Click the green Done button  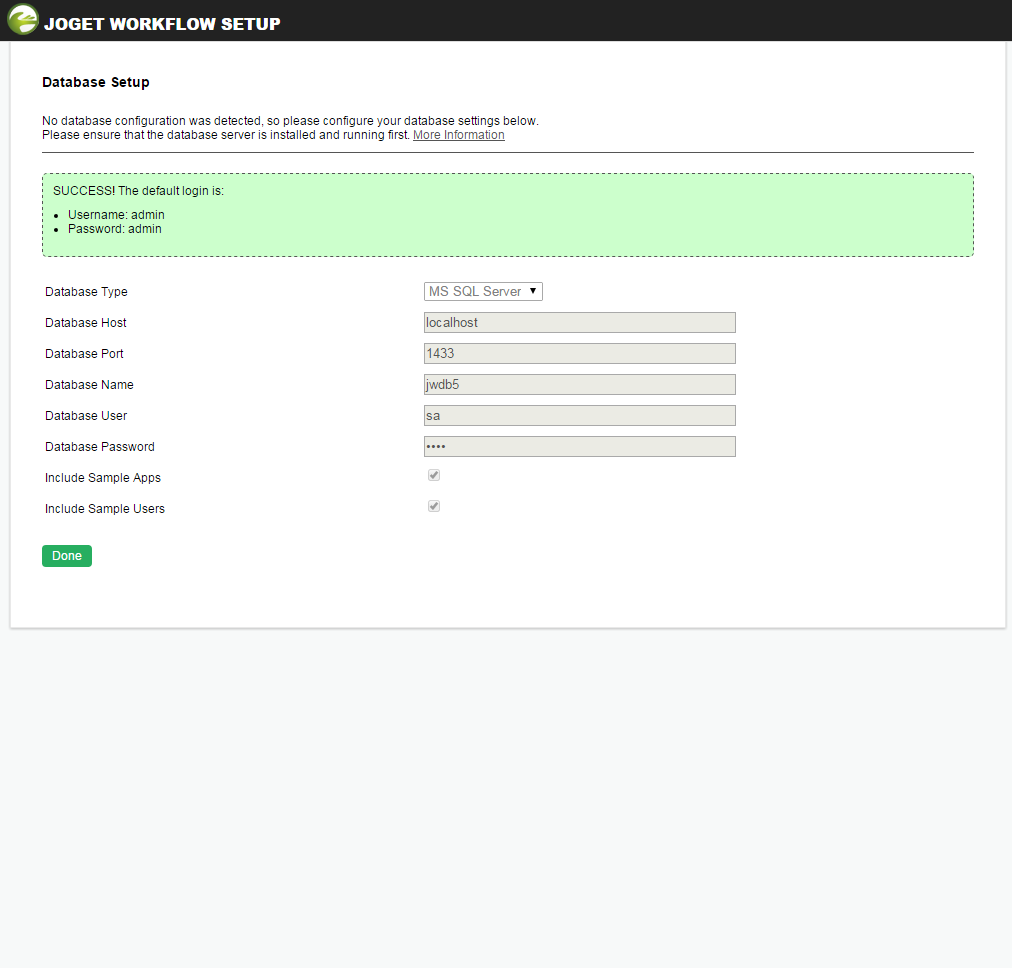pyautogui.click(x=67, y=556)
